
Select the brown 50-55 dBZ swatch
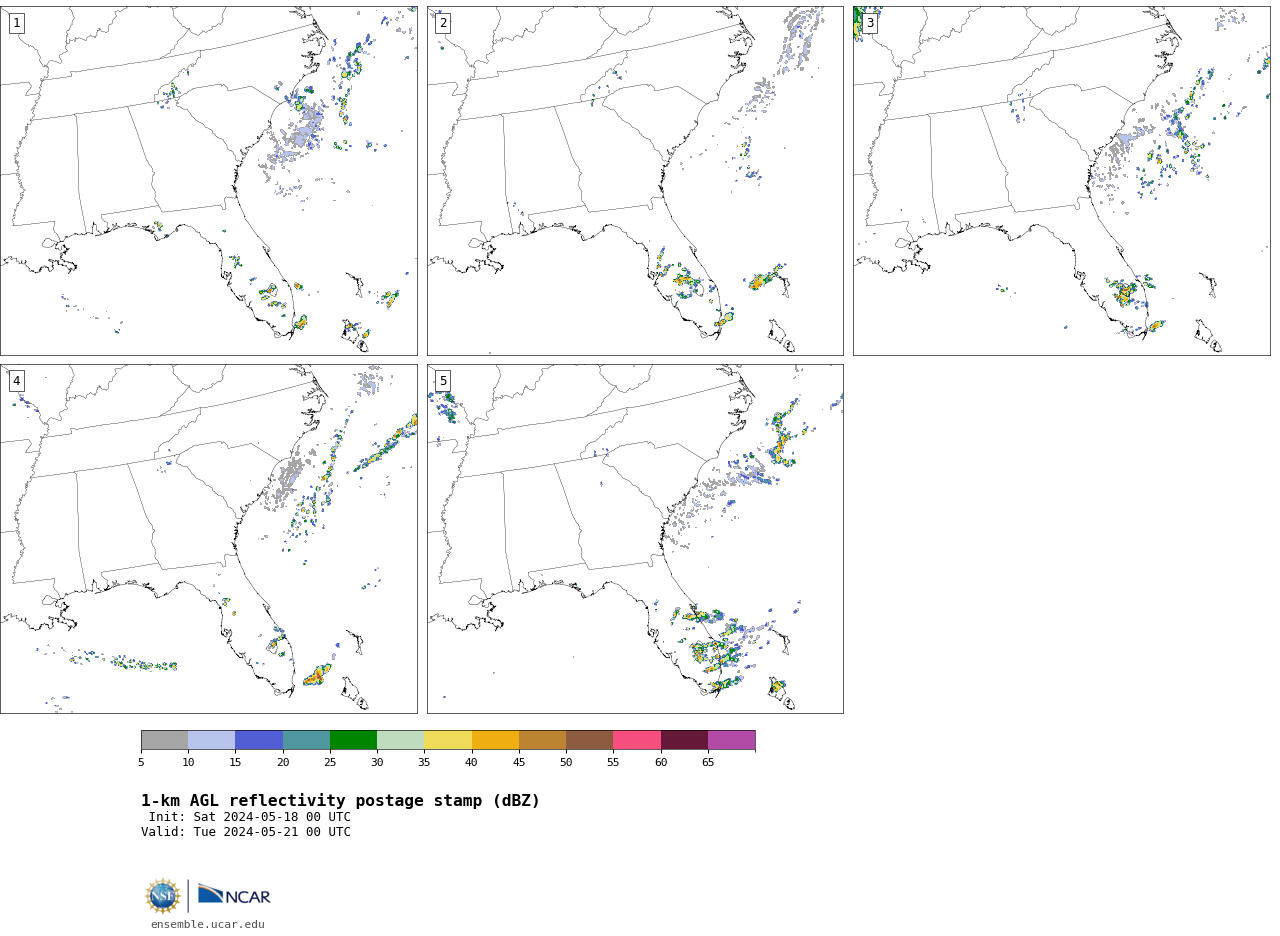pos(590,740)
